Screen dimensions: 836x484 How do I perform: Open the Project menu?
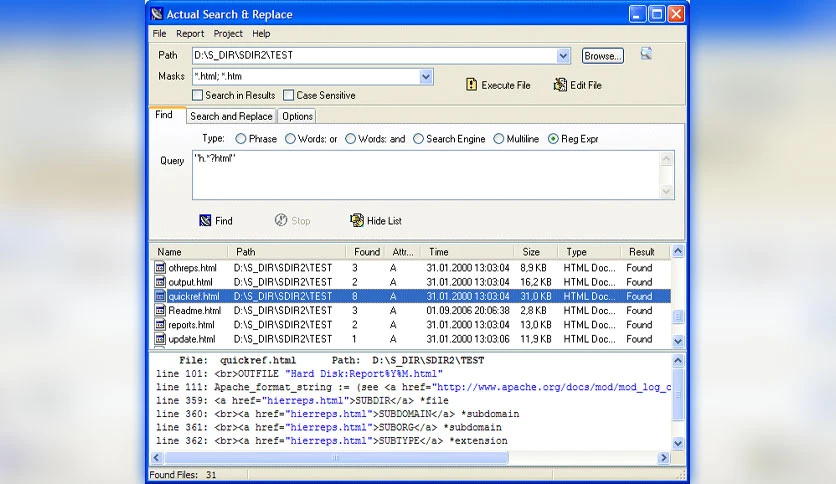tap(228, 34)
